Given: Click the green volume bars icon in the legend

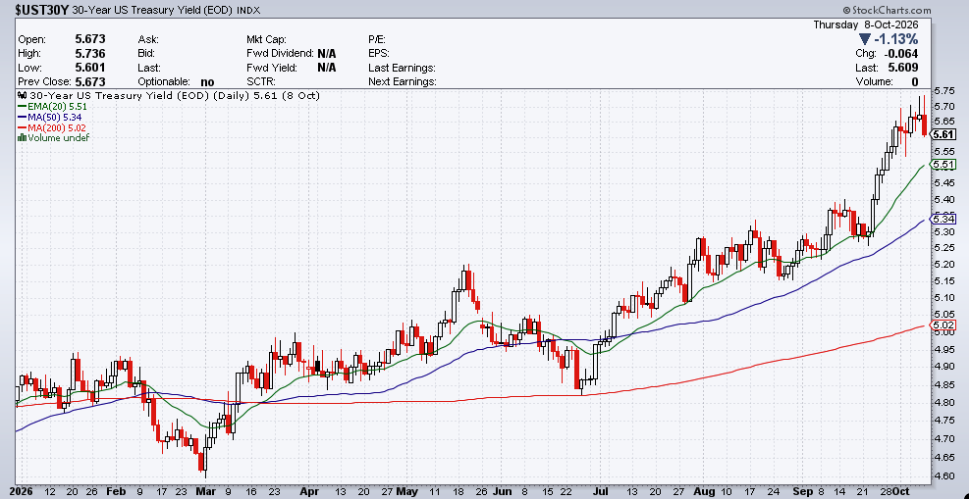Looking at the screenshot, I should [x=21, y=138].
